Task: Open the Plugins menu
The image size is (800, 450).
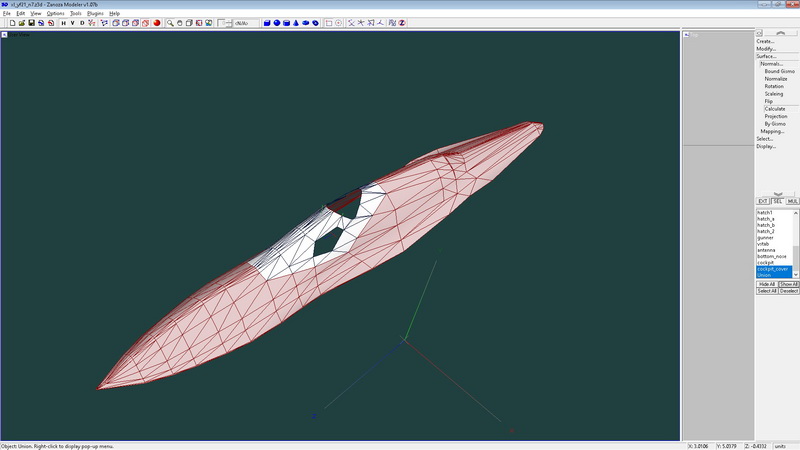Action: tap(95, 13)
